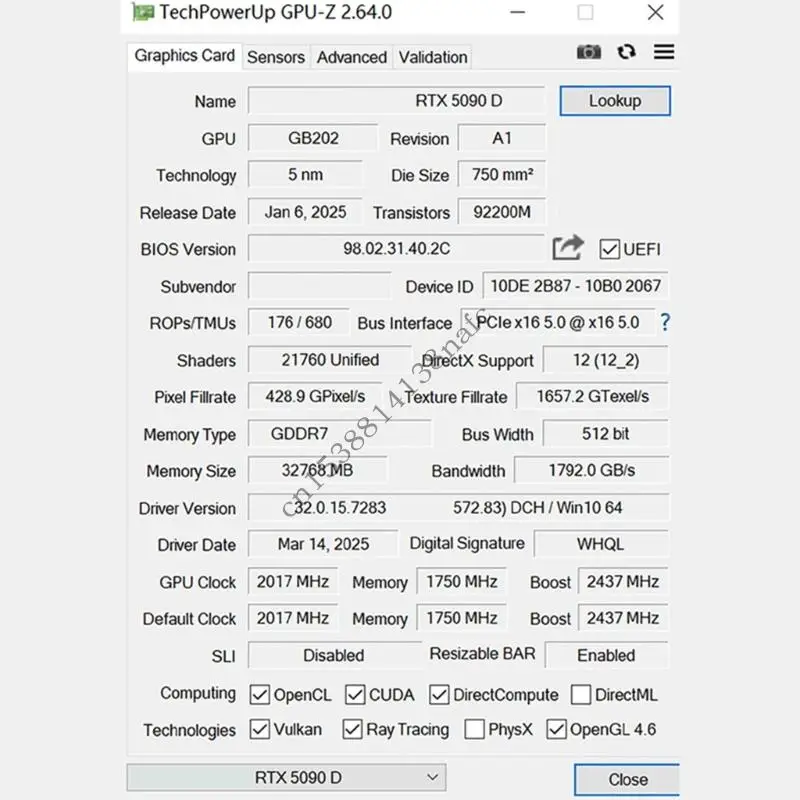Click the Lookup button
Image resolution: width=800 pixels, height=800 pixels.
point(615,101)
